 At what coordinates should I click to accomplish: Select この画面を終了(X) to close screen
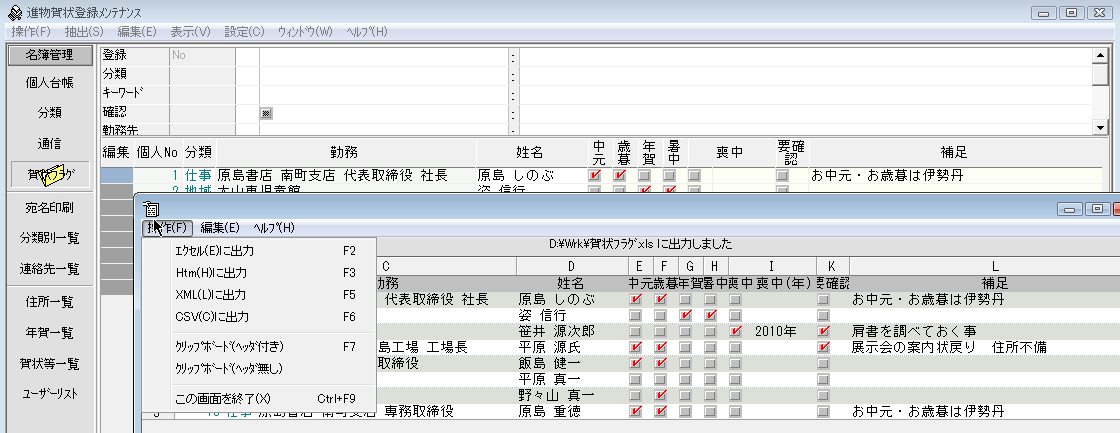pyautogui.click(x=222, y=398)
